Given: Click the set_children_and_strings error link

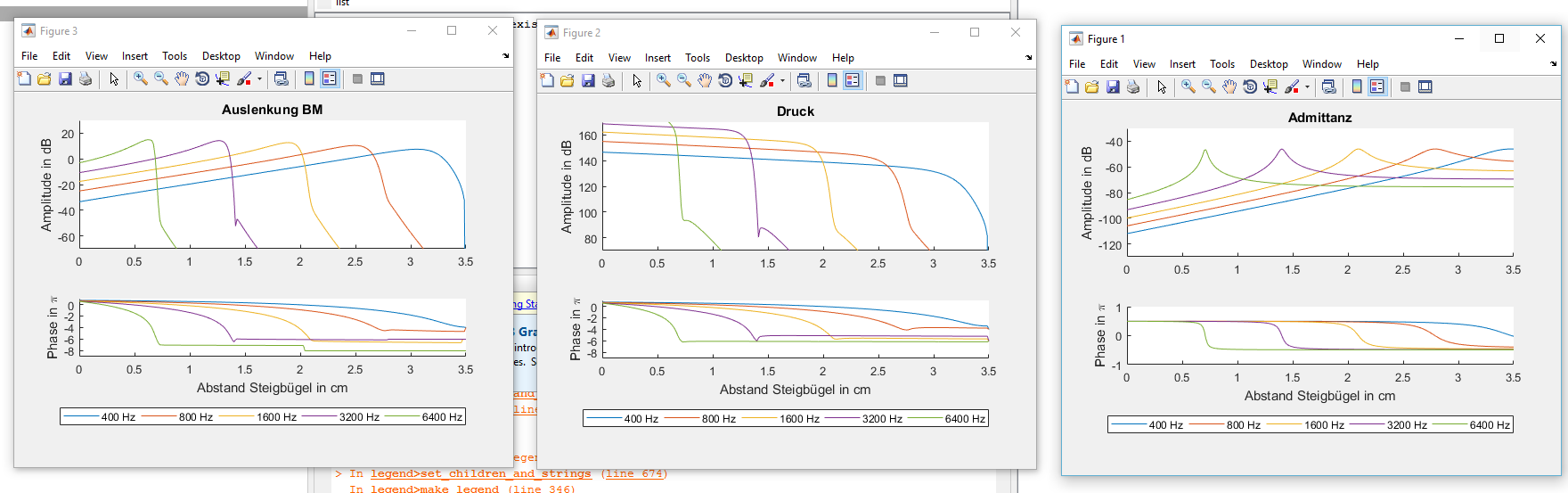Looking at the screenshot, I should (x=481, y=474).
